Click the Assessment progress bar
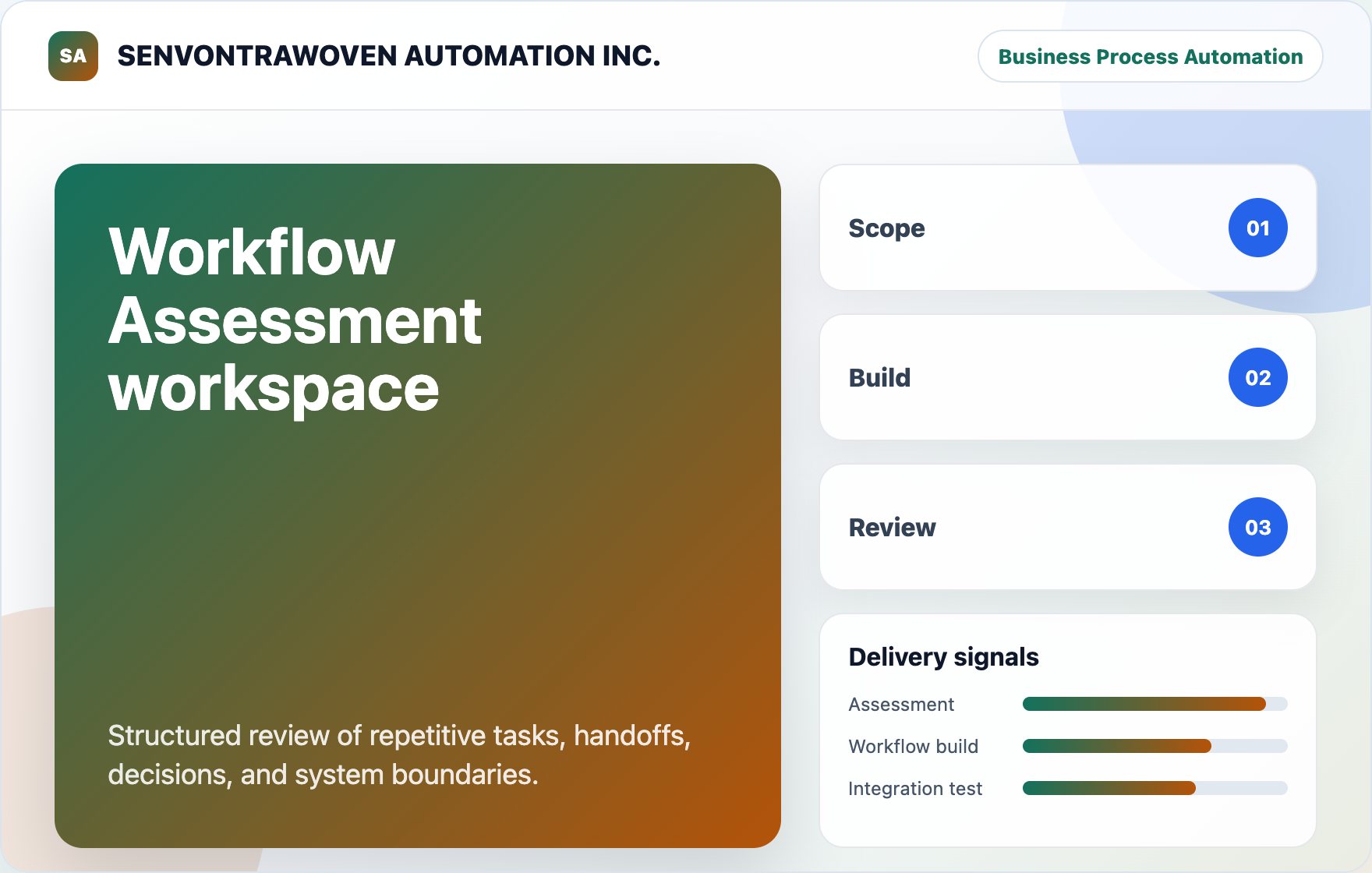The width and height of the screenshot is (1372, 873). [1155, 704]
